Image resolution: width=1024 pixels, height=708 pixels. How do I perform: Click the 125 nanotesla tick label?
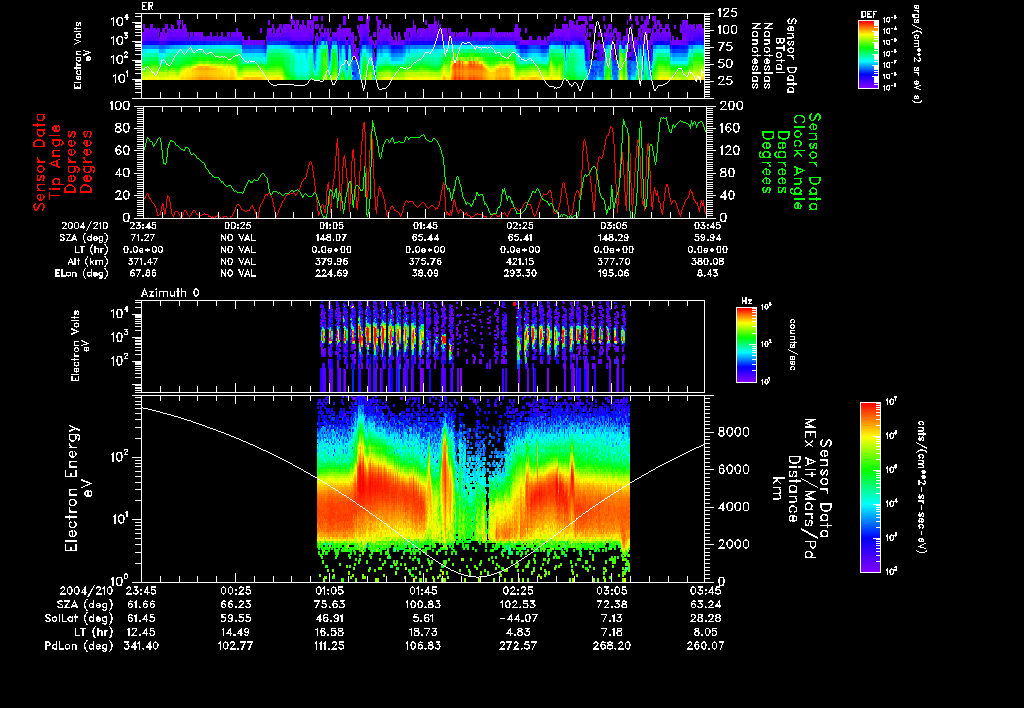click(x=728, y=12)
